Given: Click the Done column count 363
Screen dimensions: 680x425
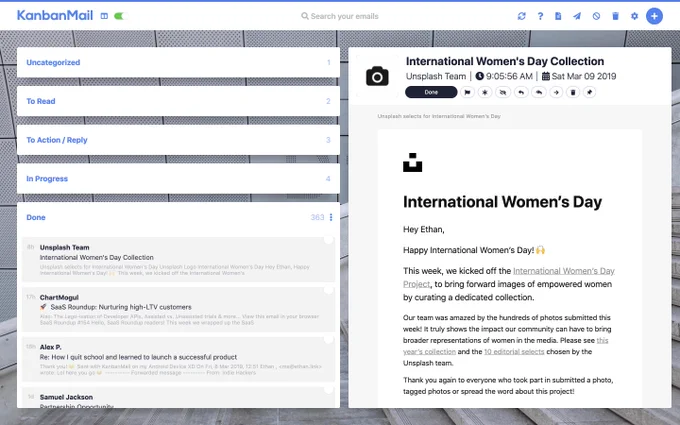Looking at the screenshot, I should [x=317, y=217].
